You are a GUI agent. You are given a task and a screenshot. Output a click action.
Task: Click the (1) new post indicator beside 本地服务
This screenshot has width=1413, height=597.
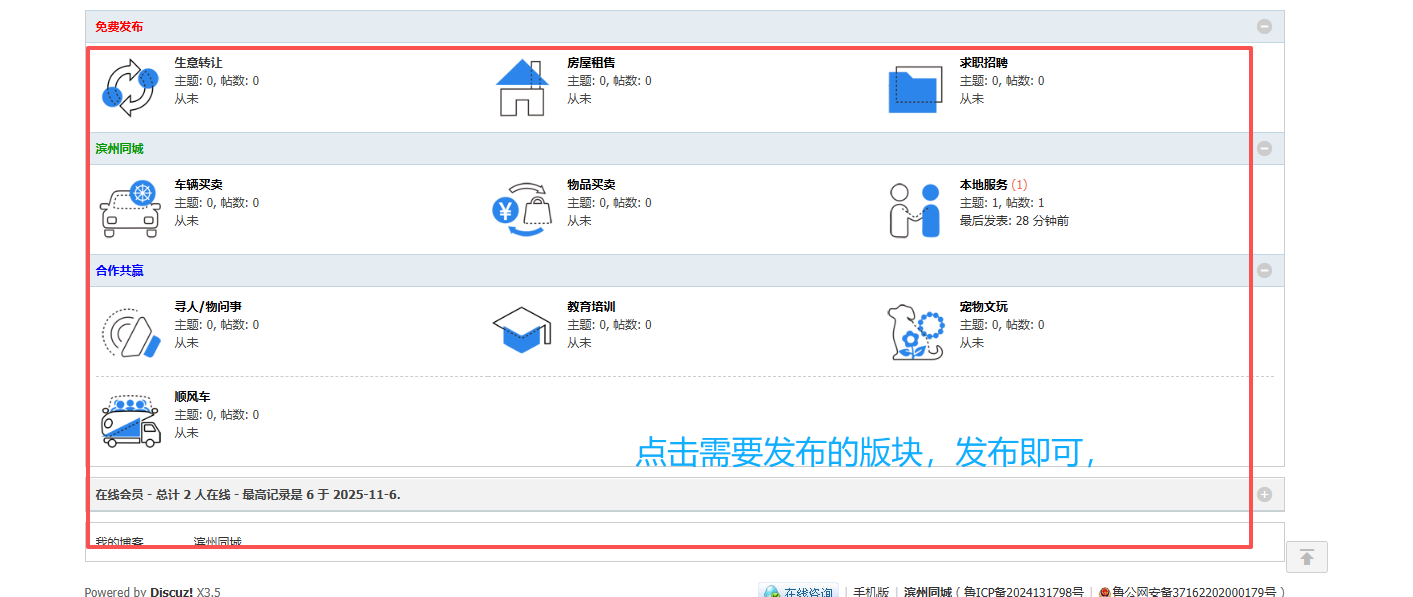[1020, 185]
